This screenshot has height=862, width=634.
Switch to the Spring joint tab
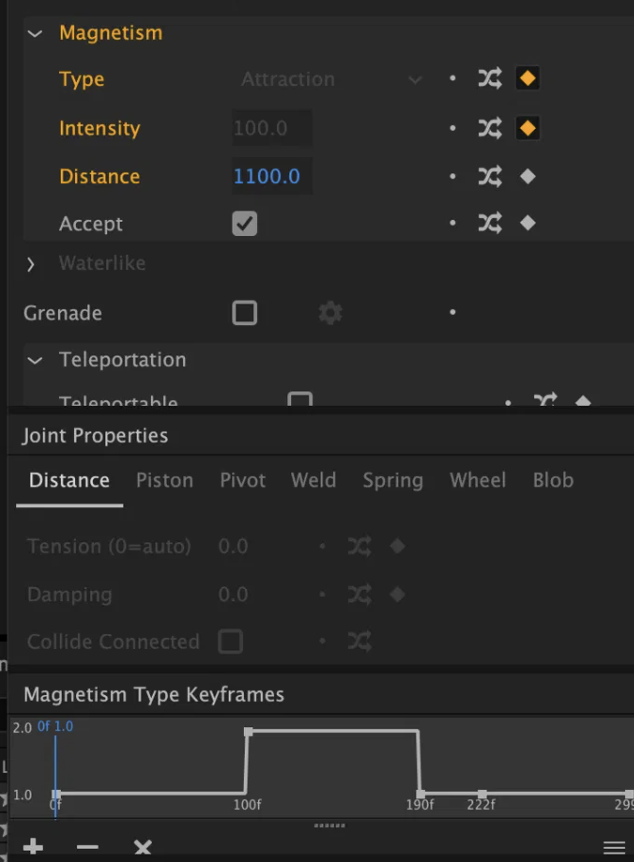click(393, 480)
